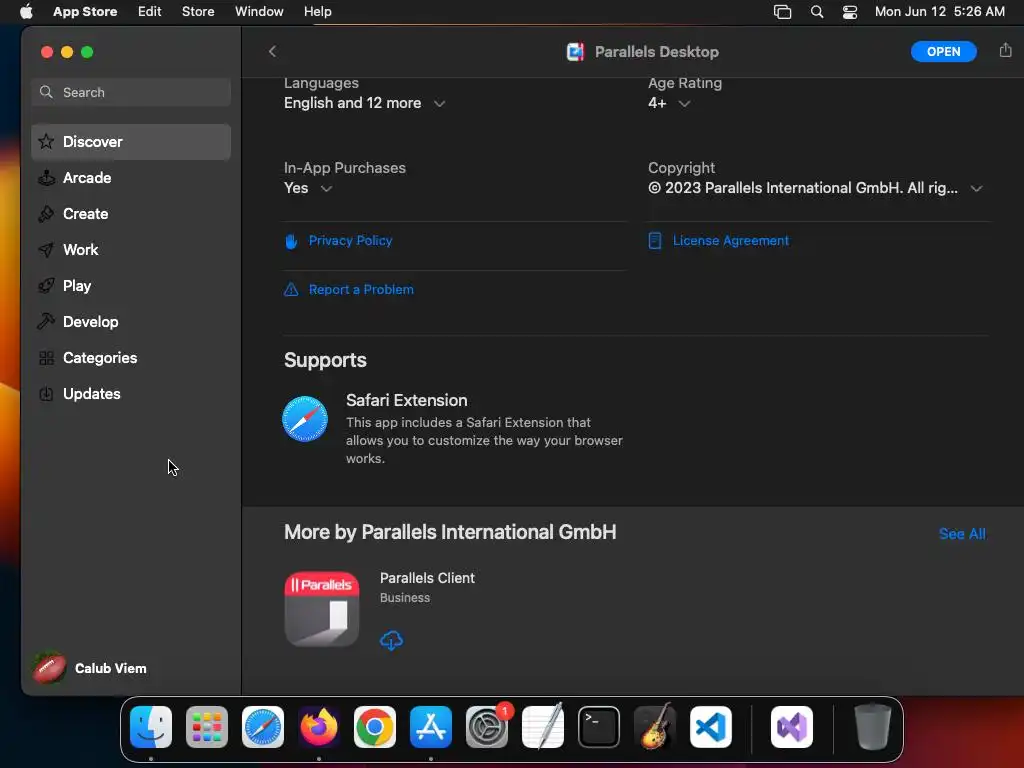
Task: Select Discover in the sidebar
Action: tap(131, 142)
